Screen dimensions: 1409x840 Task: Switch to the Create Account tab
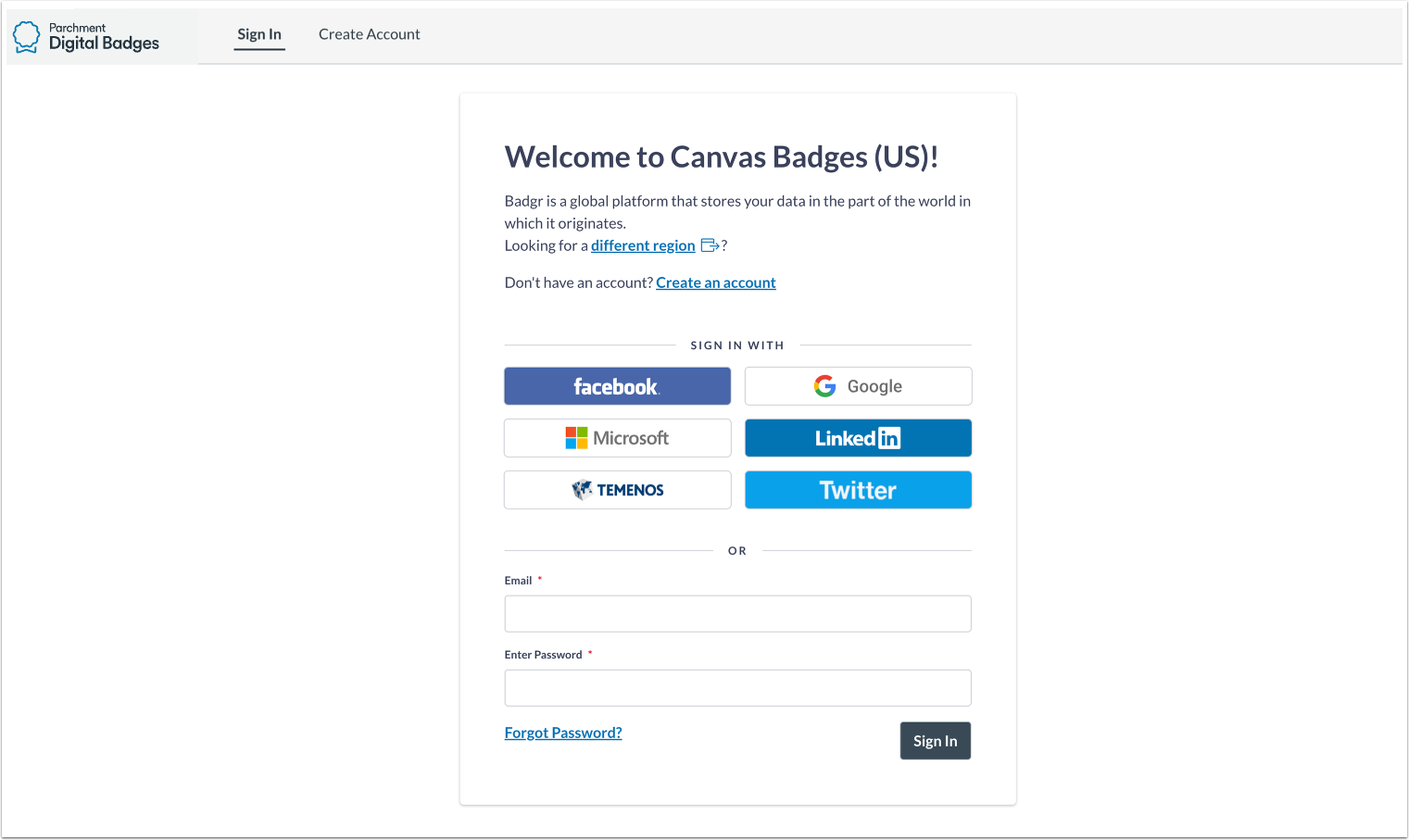369,34
